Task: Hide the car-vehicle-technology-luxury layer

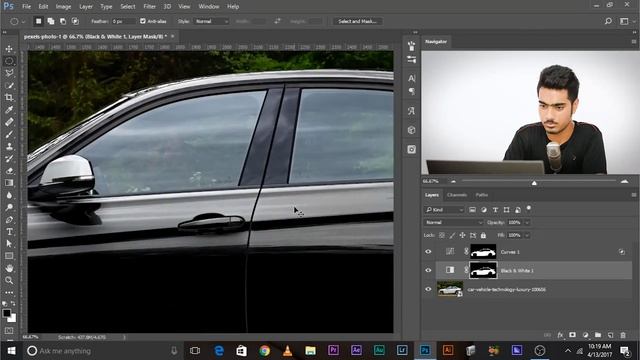Action: pos(428,289)
